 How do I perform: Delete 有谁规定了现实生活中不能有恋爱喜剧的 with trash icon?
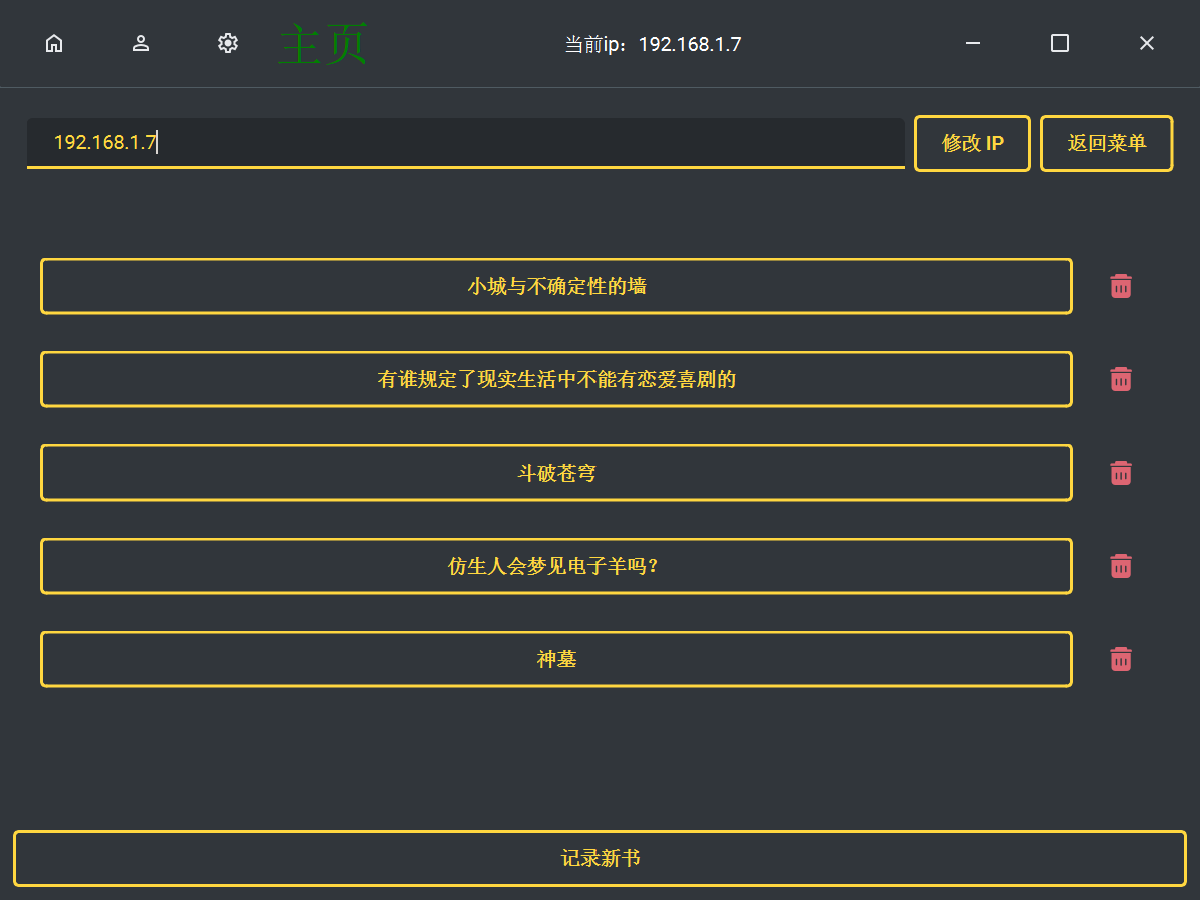click(1121, 379)
